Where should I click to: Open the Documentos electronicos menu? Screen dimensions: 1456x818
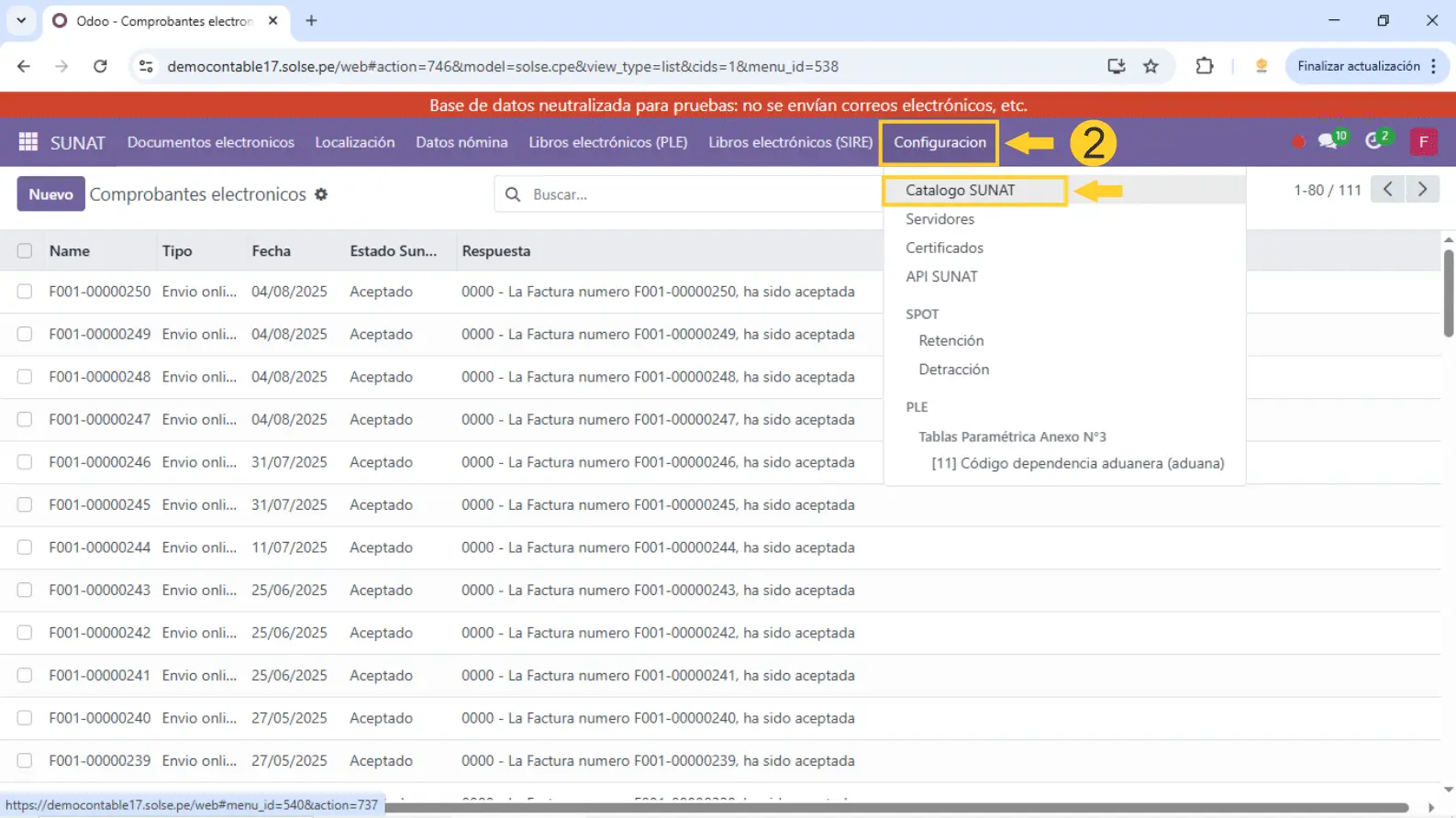[211, 142]
